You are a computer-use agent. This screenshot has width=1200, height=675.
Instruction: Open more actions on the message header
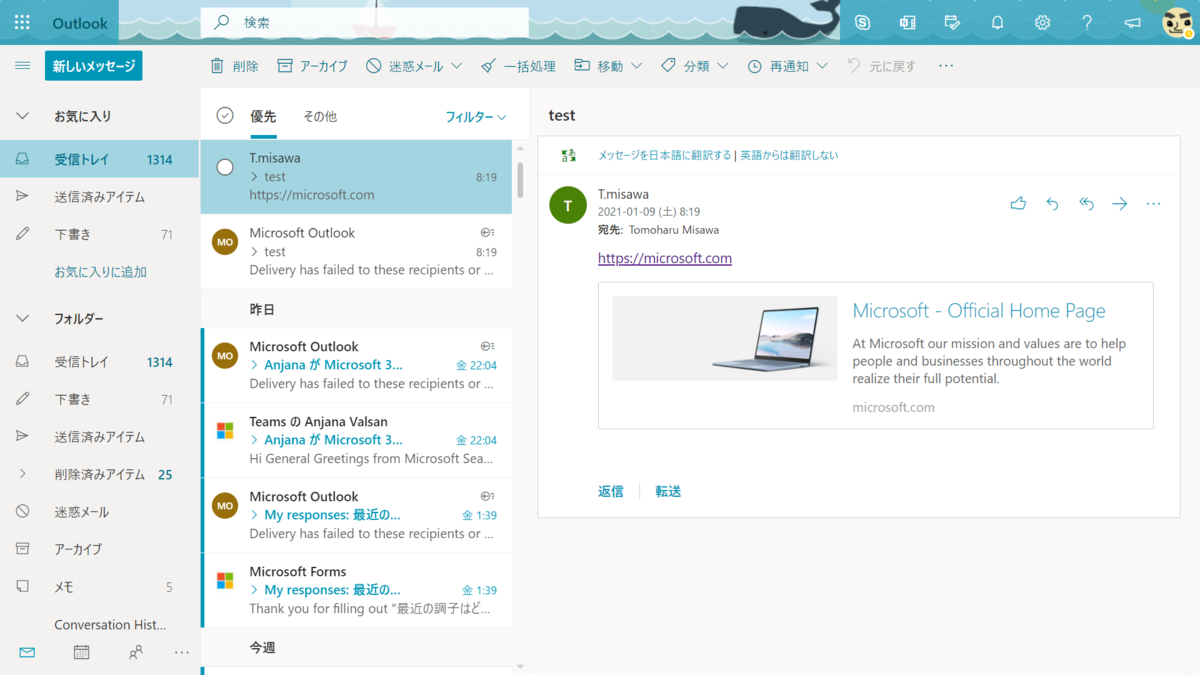[x=1153, y=204]
